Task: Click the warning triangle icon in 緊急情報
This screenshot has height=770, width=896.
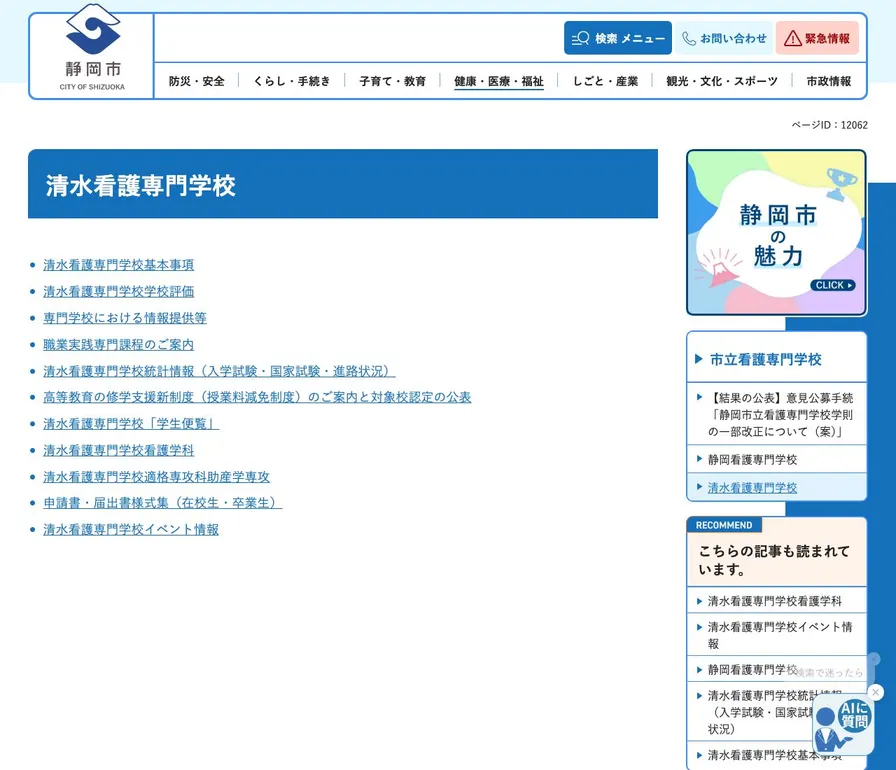Action: coord(793,38)
